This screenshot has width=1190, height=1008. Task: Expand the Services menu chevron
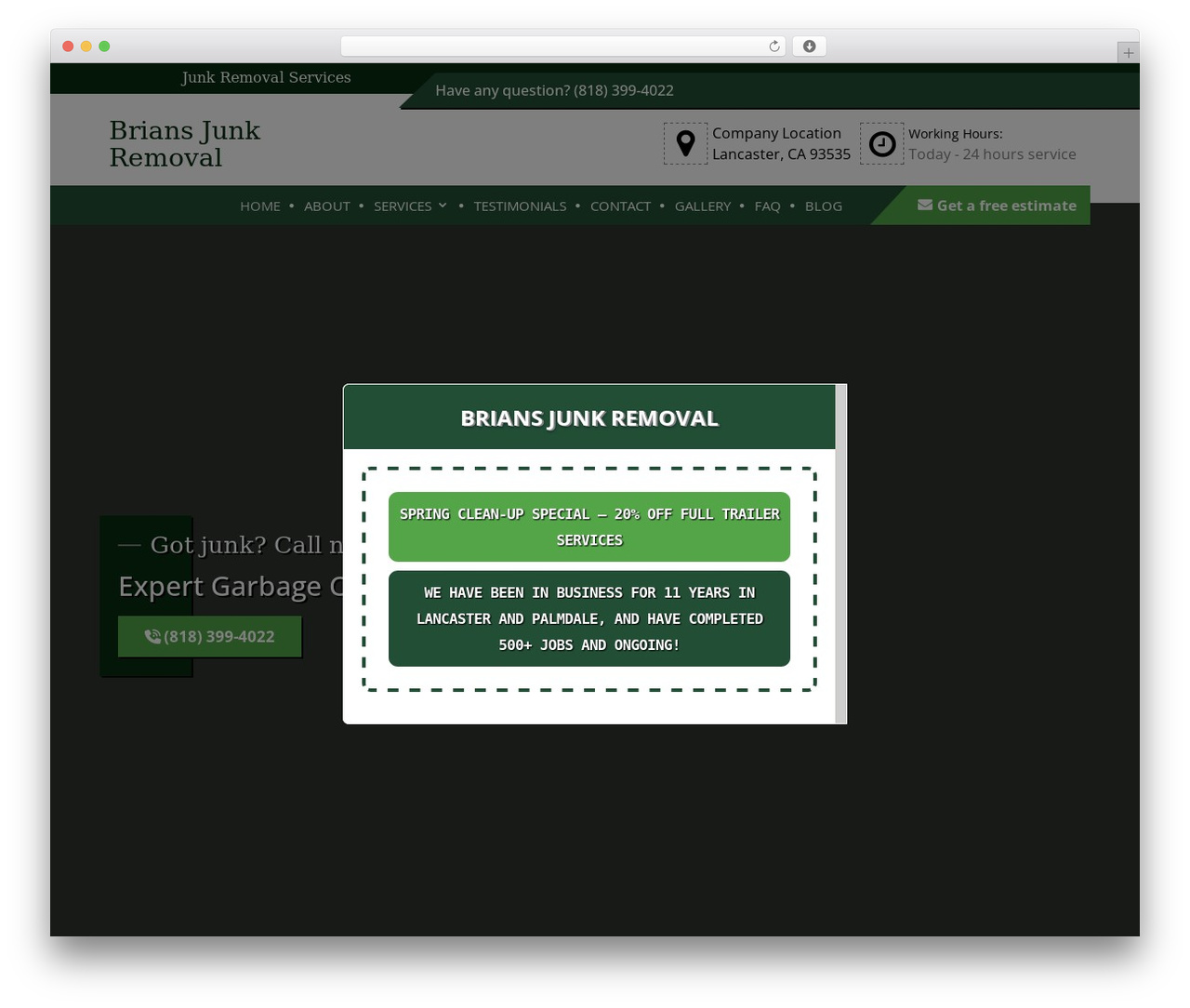click(x=443, y=206)
